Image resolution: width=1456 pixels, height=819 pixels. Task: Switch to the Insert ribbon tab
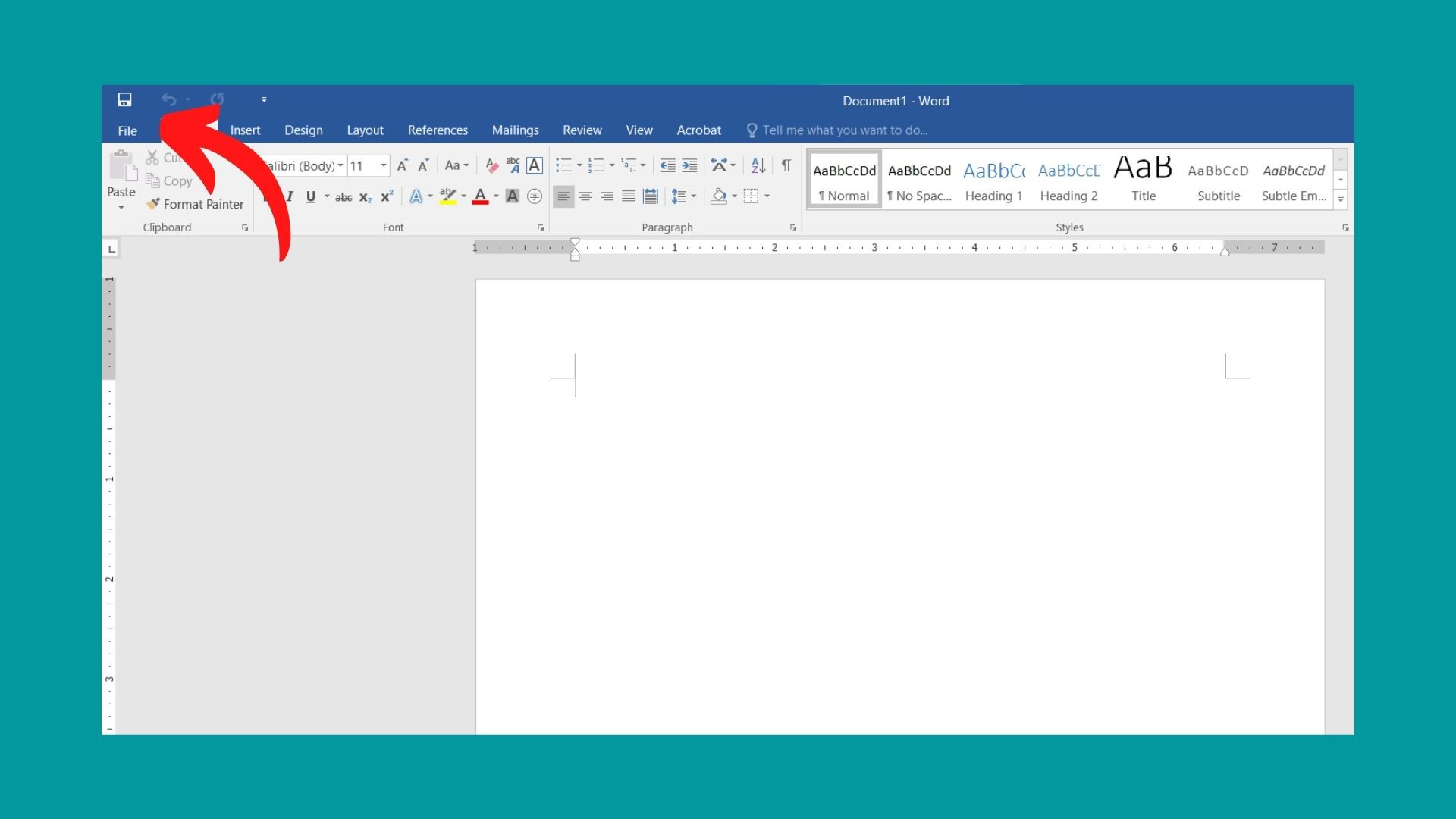tap(245, 130)
